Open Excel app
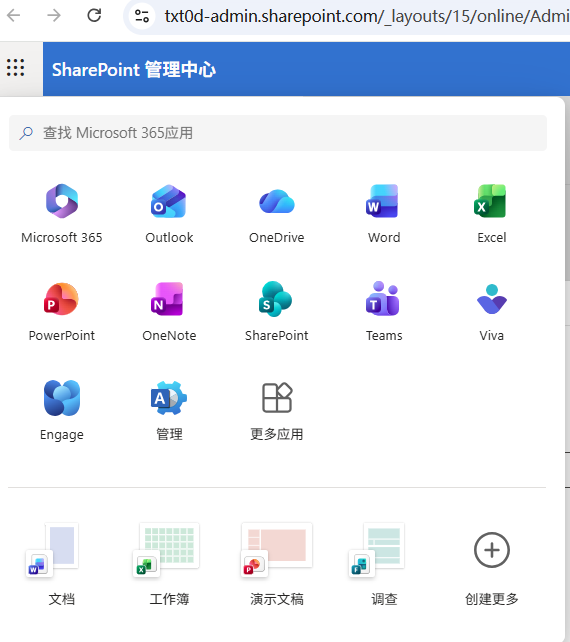Viewport: 570px width, 642px height. [x=491, y=214]
